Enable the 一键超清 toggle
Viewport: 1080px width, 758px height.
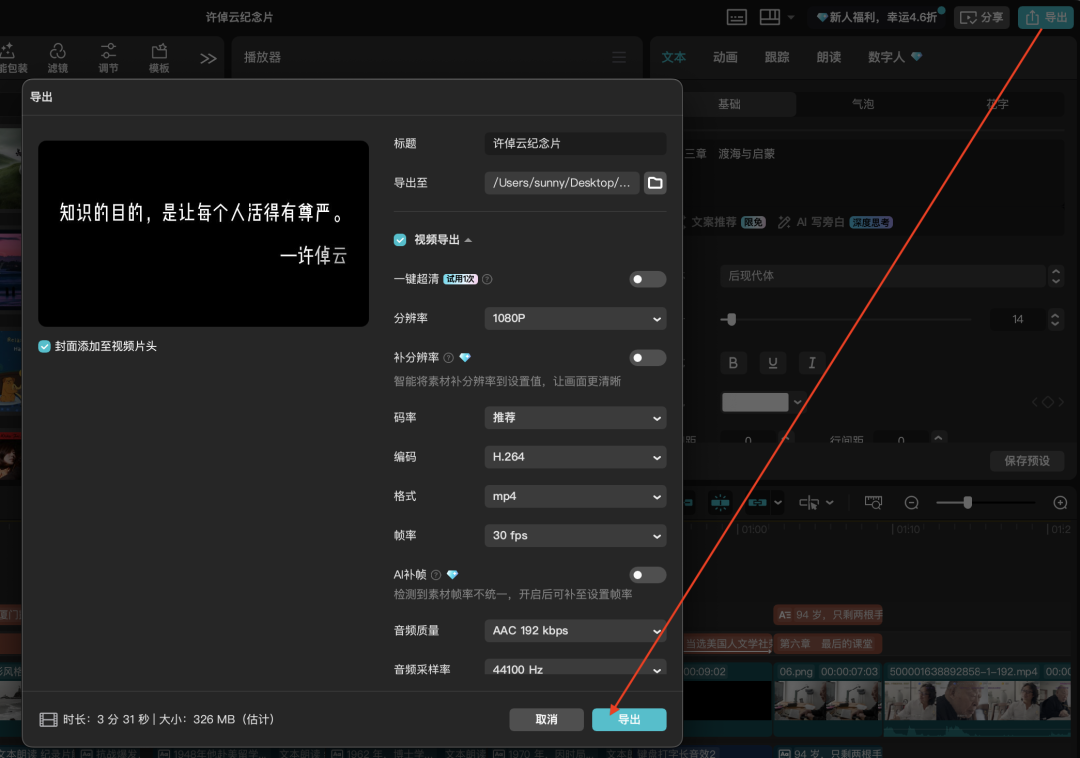point(647,279)
